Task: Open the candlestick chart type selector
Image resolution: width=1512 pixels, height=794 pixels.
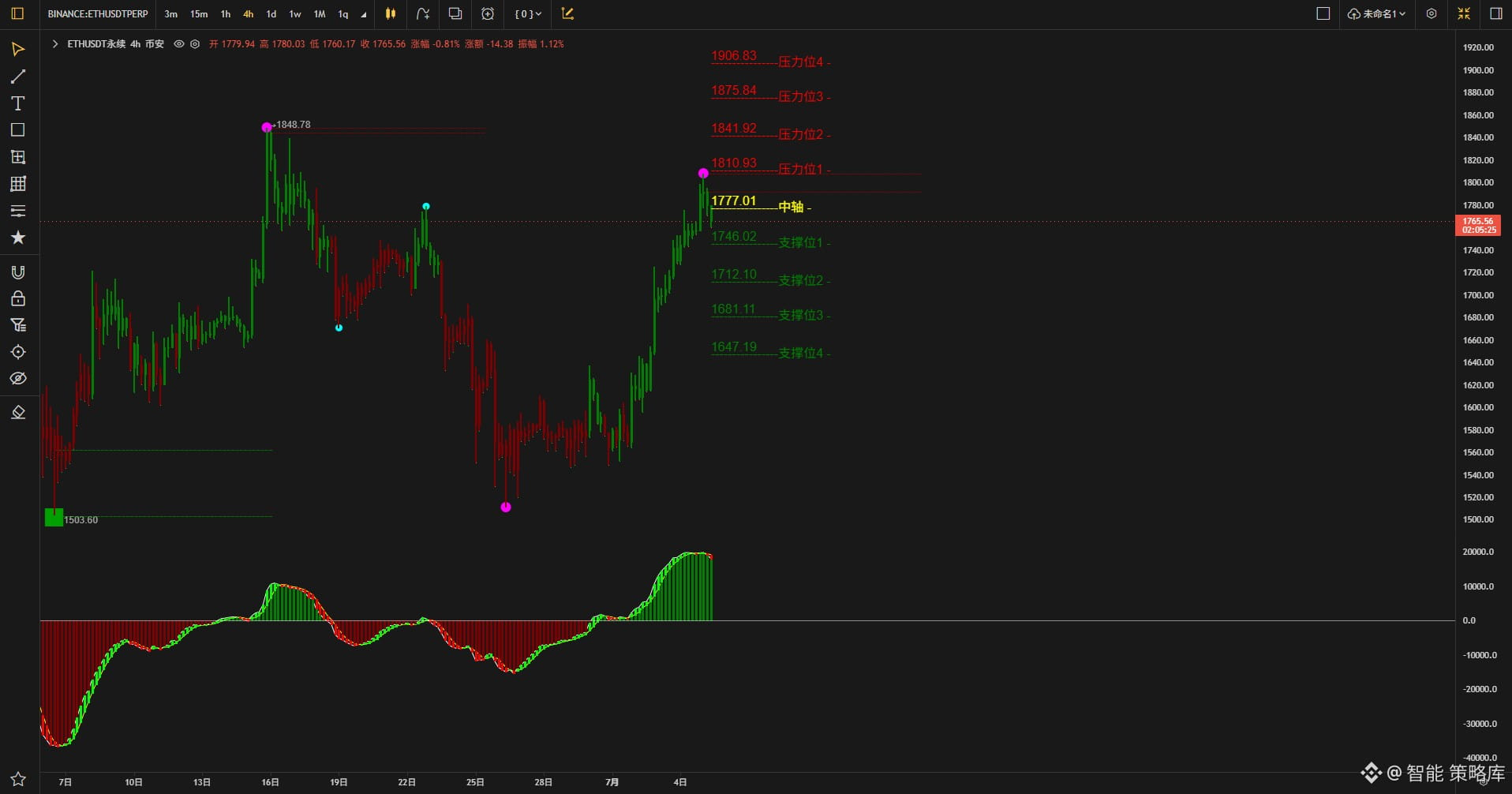Action: coord(391,13)
